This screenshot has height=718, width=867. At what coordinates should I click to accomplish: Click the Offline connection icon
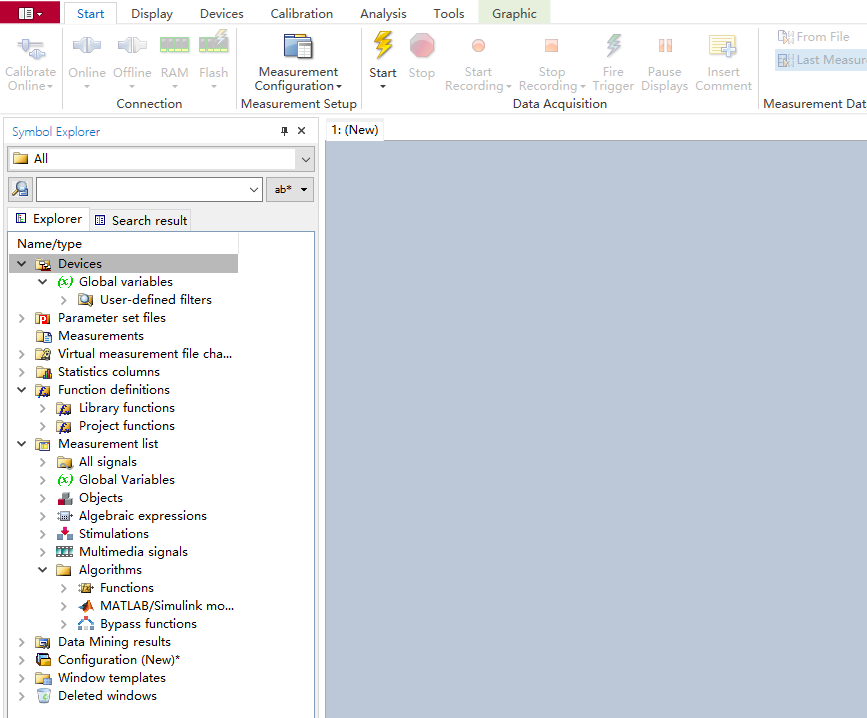tap(132, 45)
